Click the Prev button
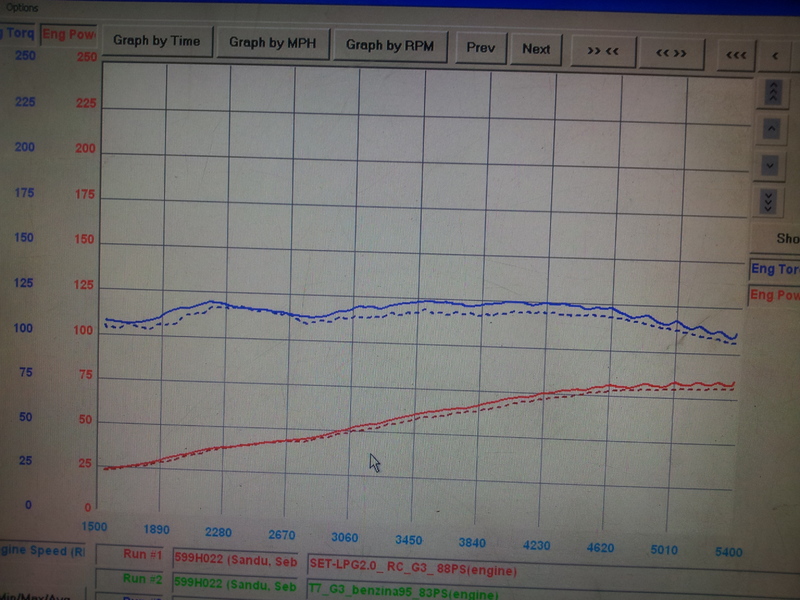This screenshot has height=600, width=800. click(481, 48)
